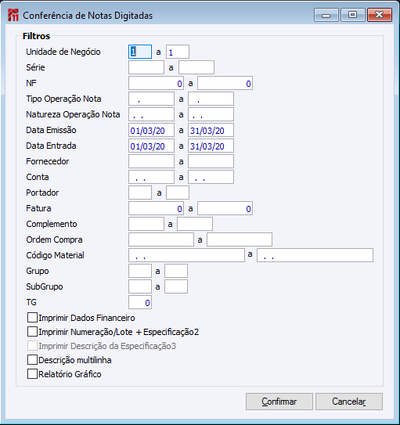Viewport: 400px width, 425px height.
Task: Maximize the Conferência de Notas Digitadas window
Action: (x=352, y=15)
